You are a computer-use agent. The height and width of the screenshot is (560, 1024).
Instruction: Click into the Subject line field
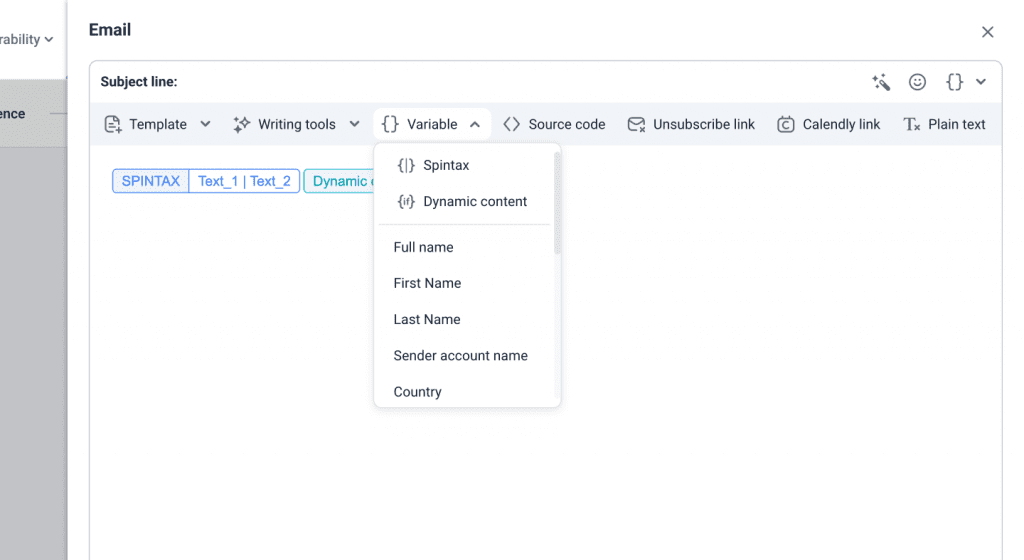coord(500,82)
